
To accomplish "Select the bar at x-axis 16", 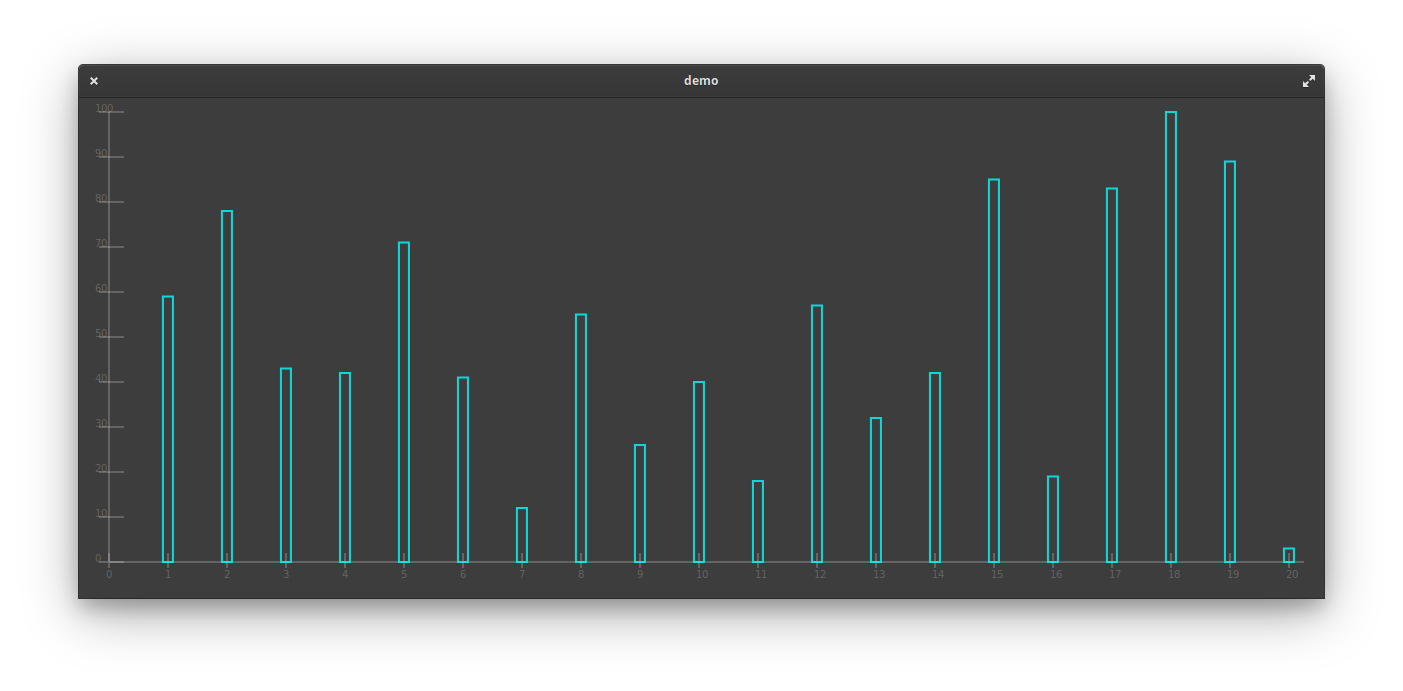I will tap(1053, 519).
